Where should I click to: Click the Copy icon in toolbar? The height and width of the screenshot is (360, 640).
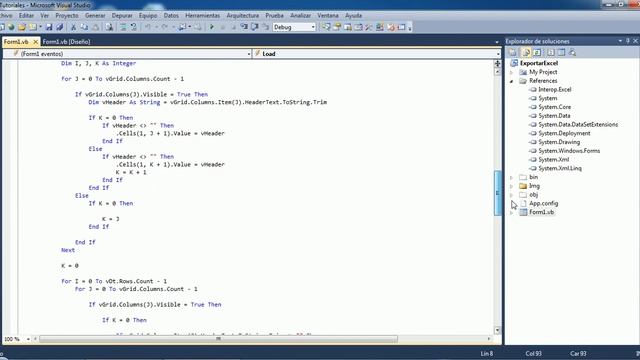[x=84, y=27]
